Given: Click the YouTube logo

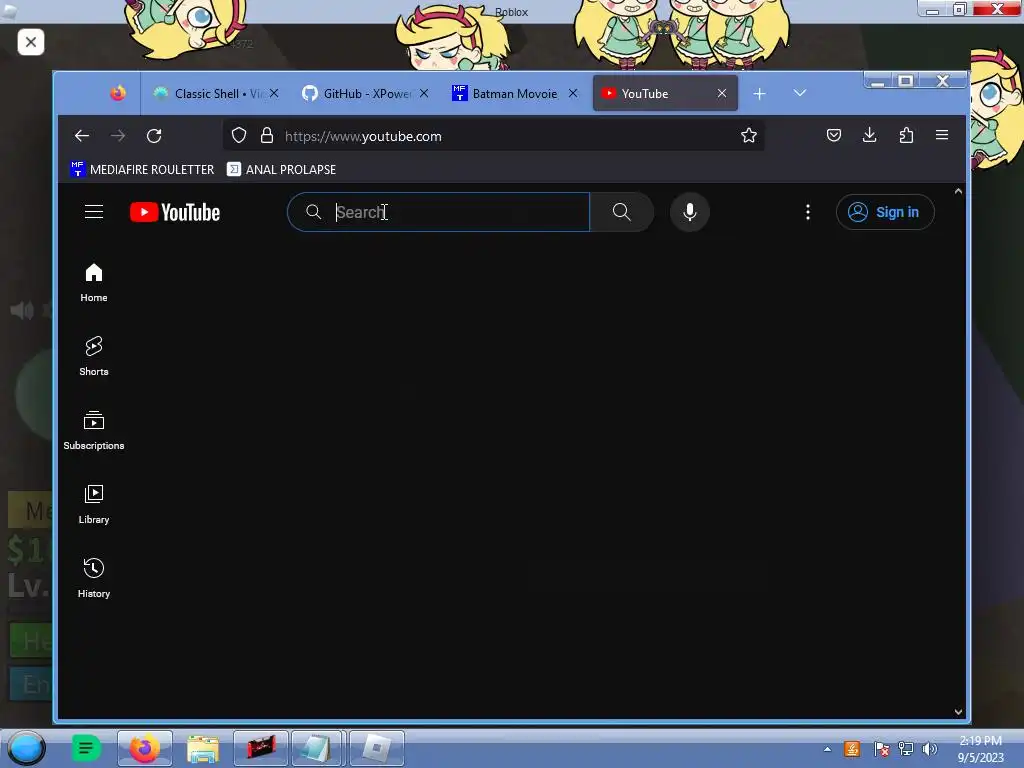Looking at the screenshot, I should pos(175,212).
